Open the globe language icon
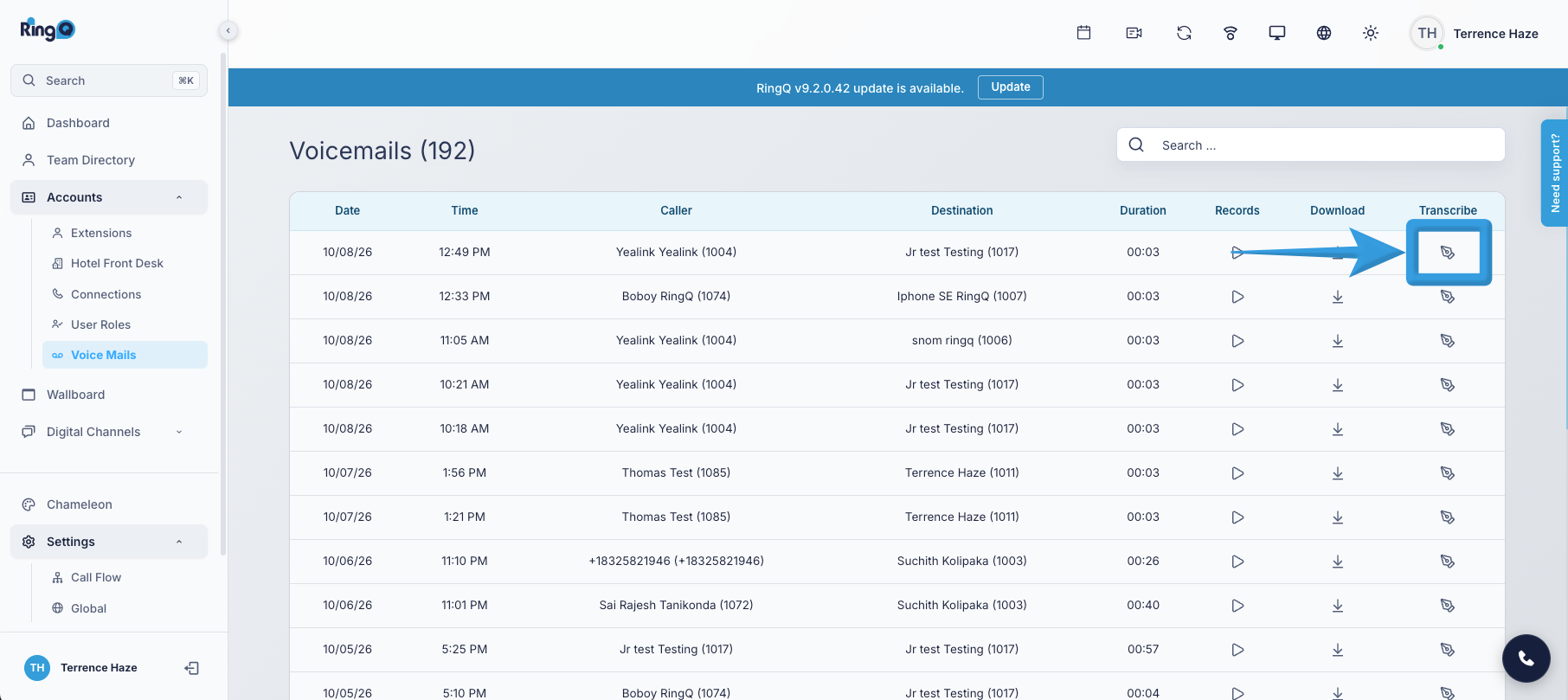The height and width of the screenshot is (700, 1568). point(1324,33)
